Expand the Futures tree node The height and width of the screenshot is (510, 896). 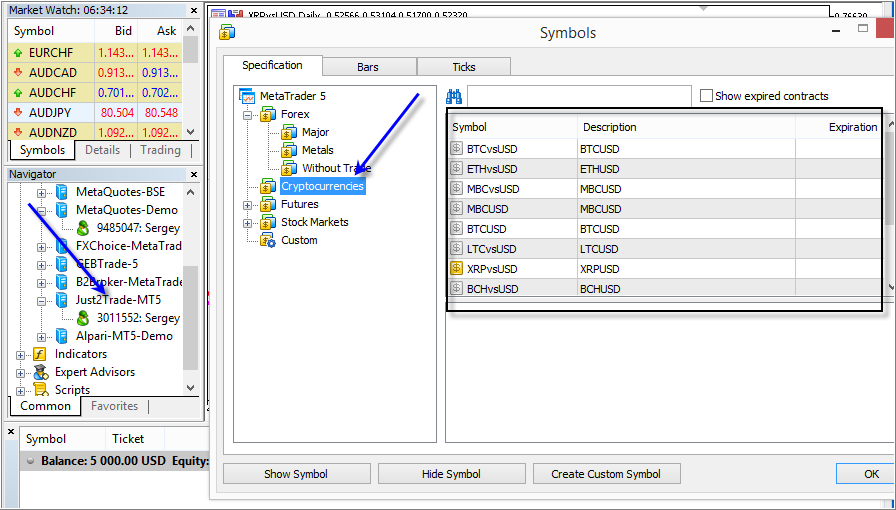click(247, 205)
